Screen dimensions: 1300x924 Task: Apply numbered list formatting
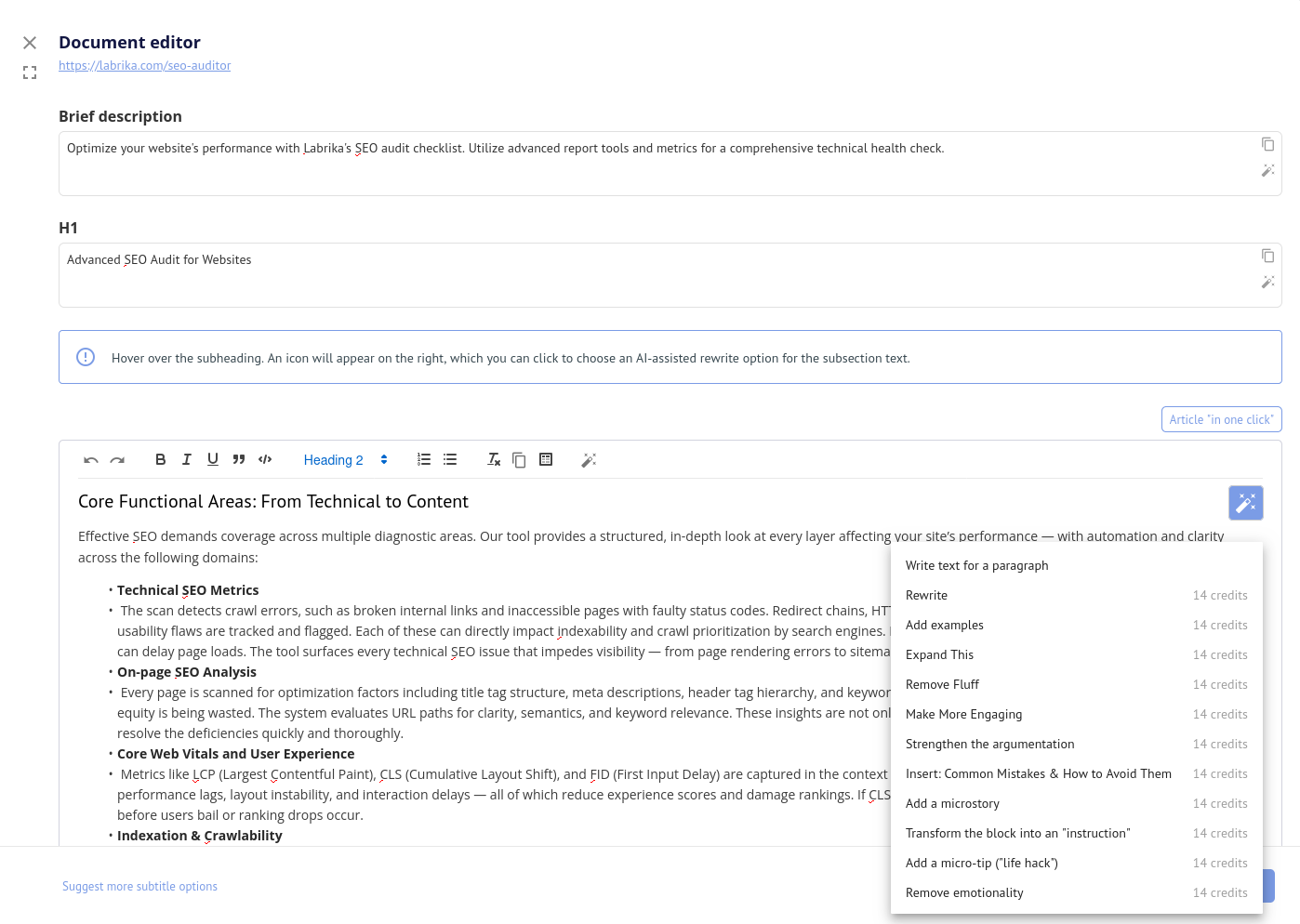pos(424,459)
